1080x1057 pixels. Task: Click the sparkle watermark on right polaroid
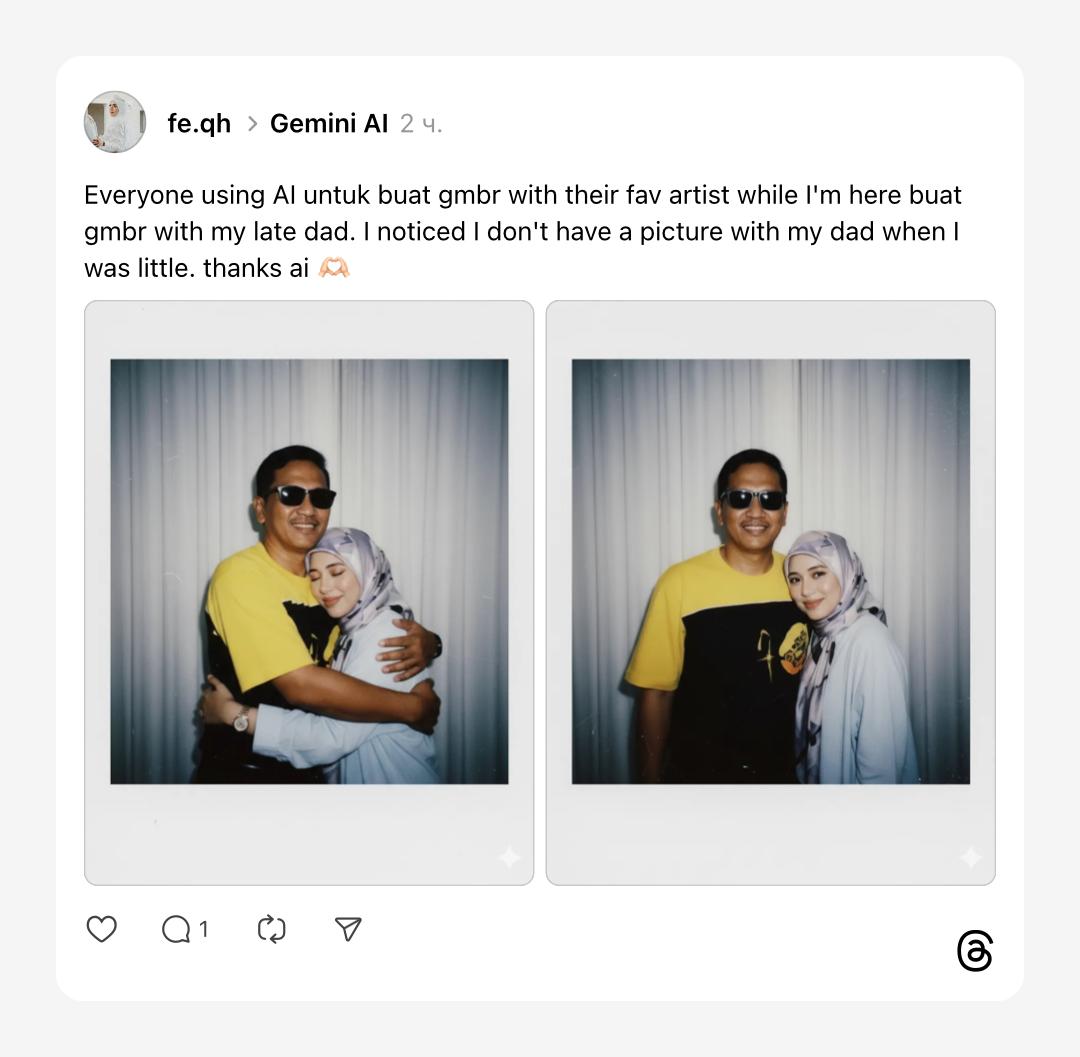pos(970,857)
